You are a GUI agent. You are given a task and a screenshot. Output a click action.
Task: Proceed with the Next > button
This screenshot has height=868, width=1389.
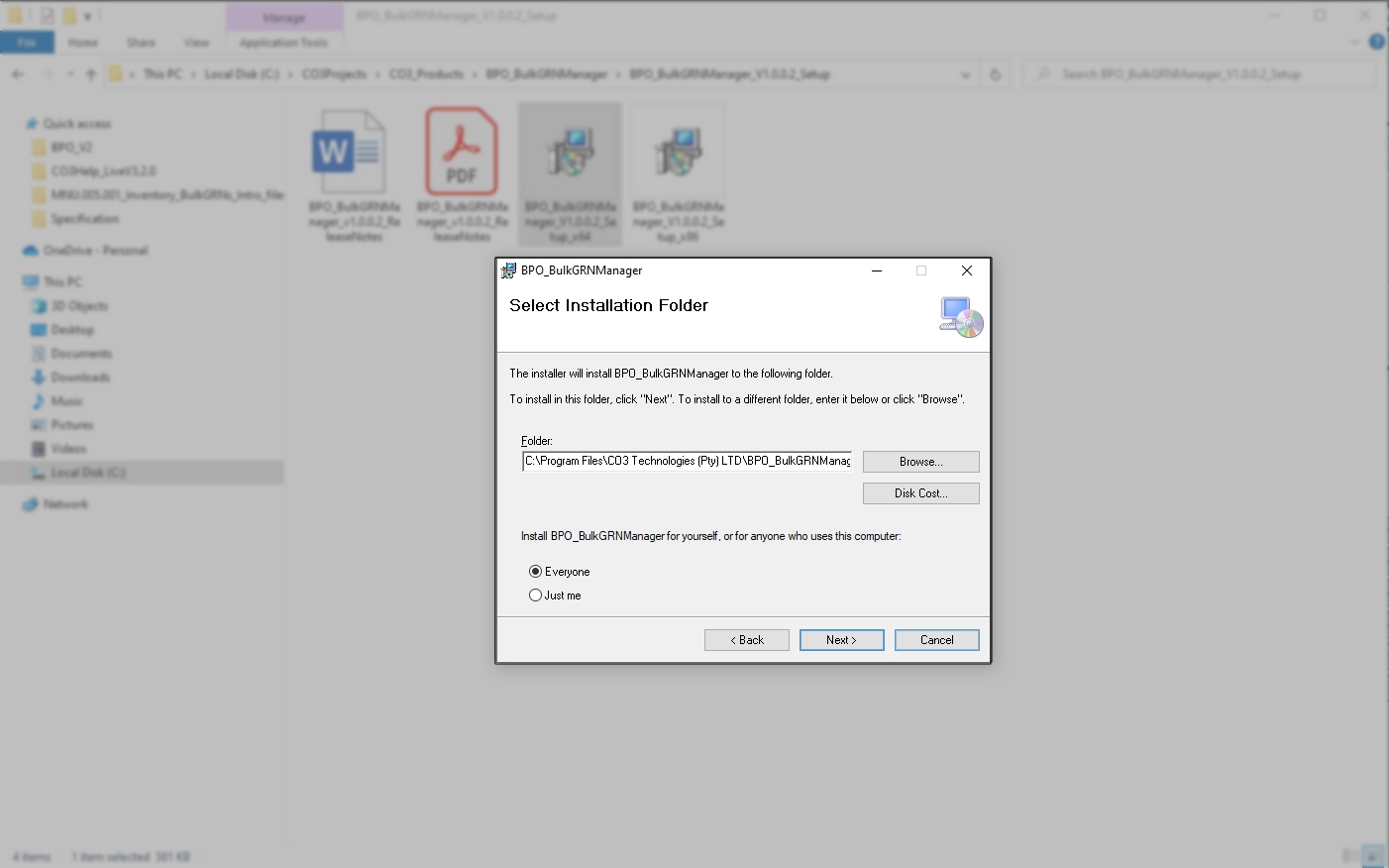[842, 640]
